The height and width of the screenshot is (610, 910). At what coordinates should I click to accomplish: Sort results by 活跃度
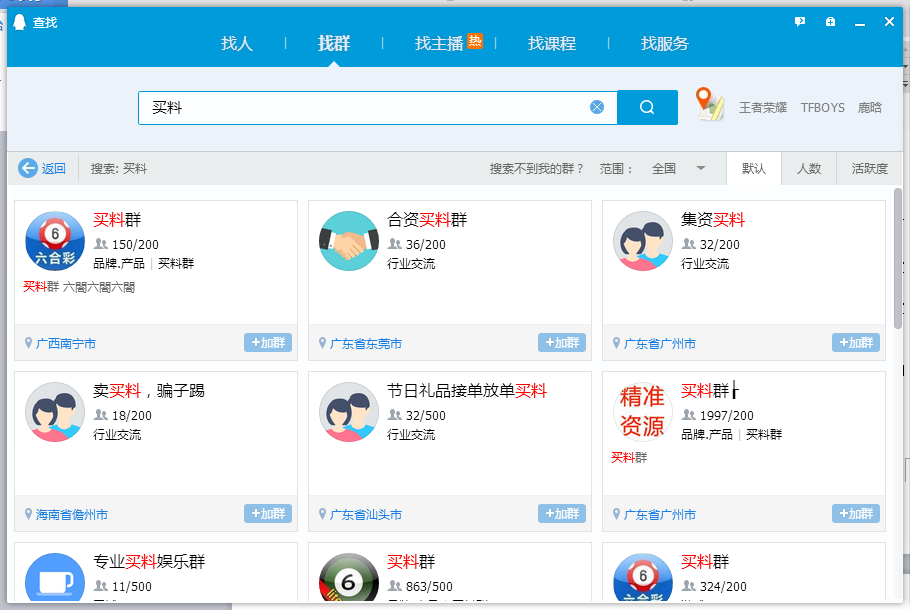coord(869,168)
